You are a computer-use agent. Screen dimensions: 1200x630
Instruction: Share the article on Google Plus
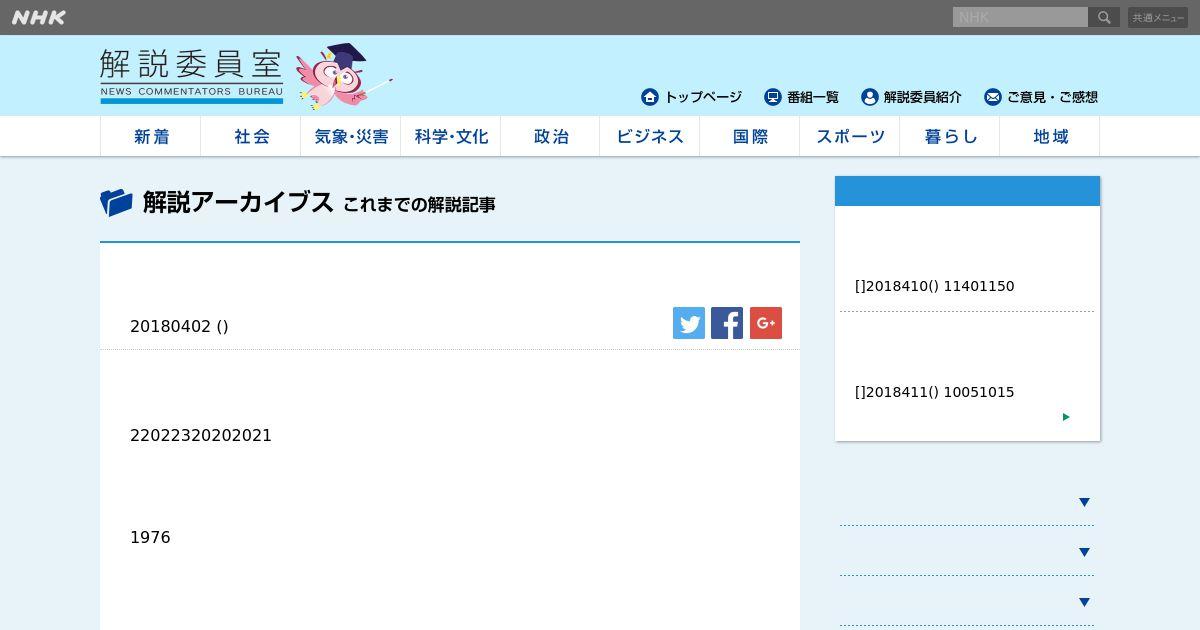point(766,323)
